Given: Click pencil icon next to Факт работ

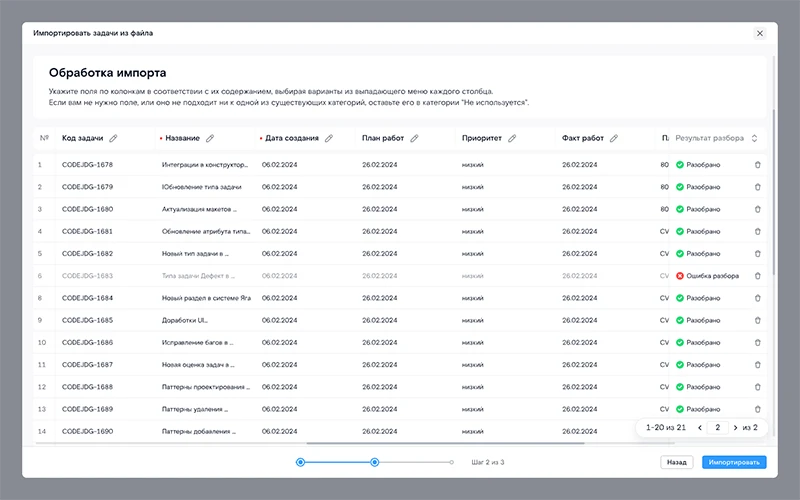Looking at the screenshot, I should click(x=614, y=138).
